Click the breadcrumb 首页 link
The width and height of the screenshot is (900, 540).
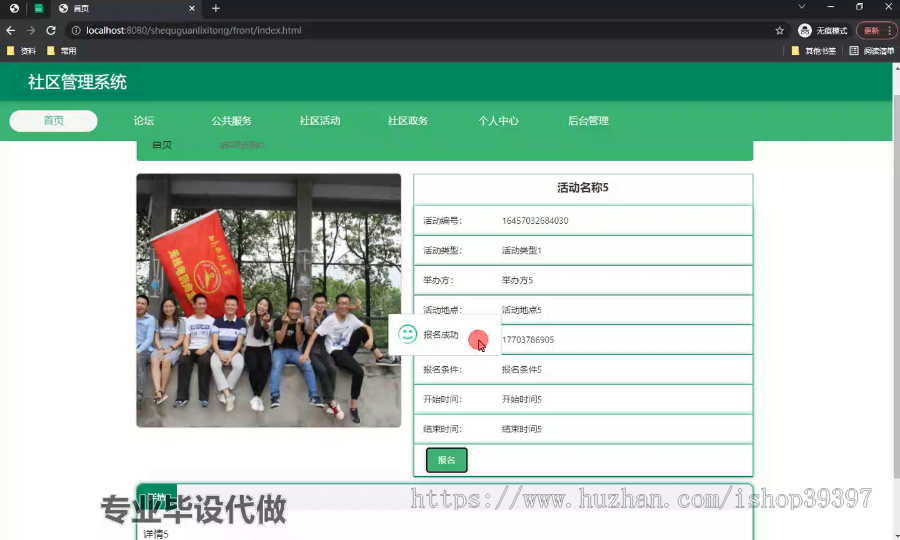(162, 145)
